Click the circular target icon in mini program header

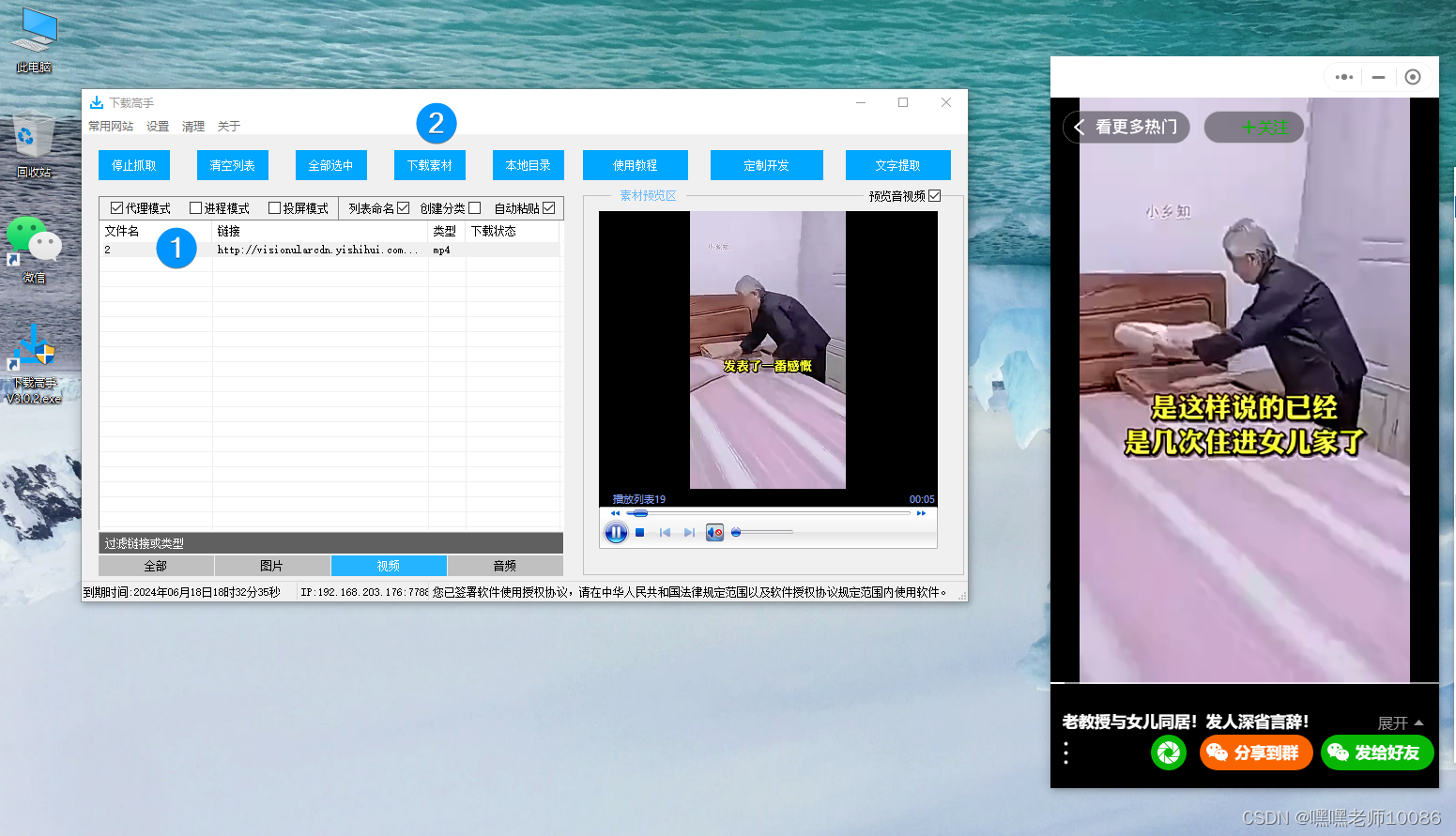(x=1413, y=77)
